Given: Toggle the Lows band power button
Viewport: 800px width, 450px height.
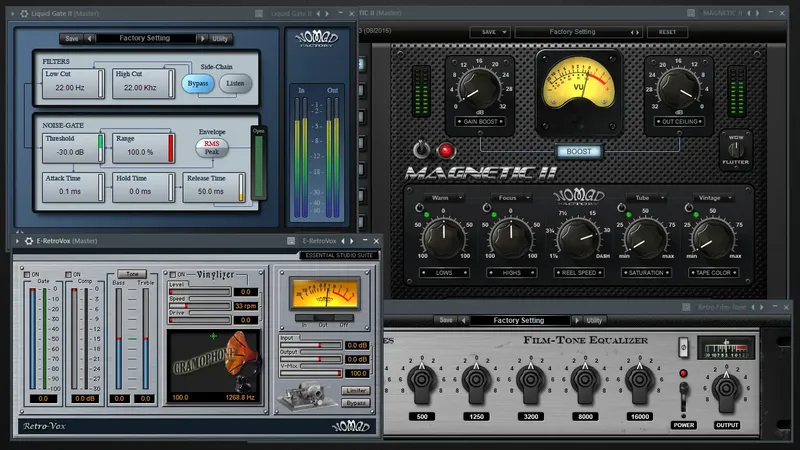Looking at the screenshot, I should click(419, 208).
